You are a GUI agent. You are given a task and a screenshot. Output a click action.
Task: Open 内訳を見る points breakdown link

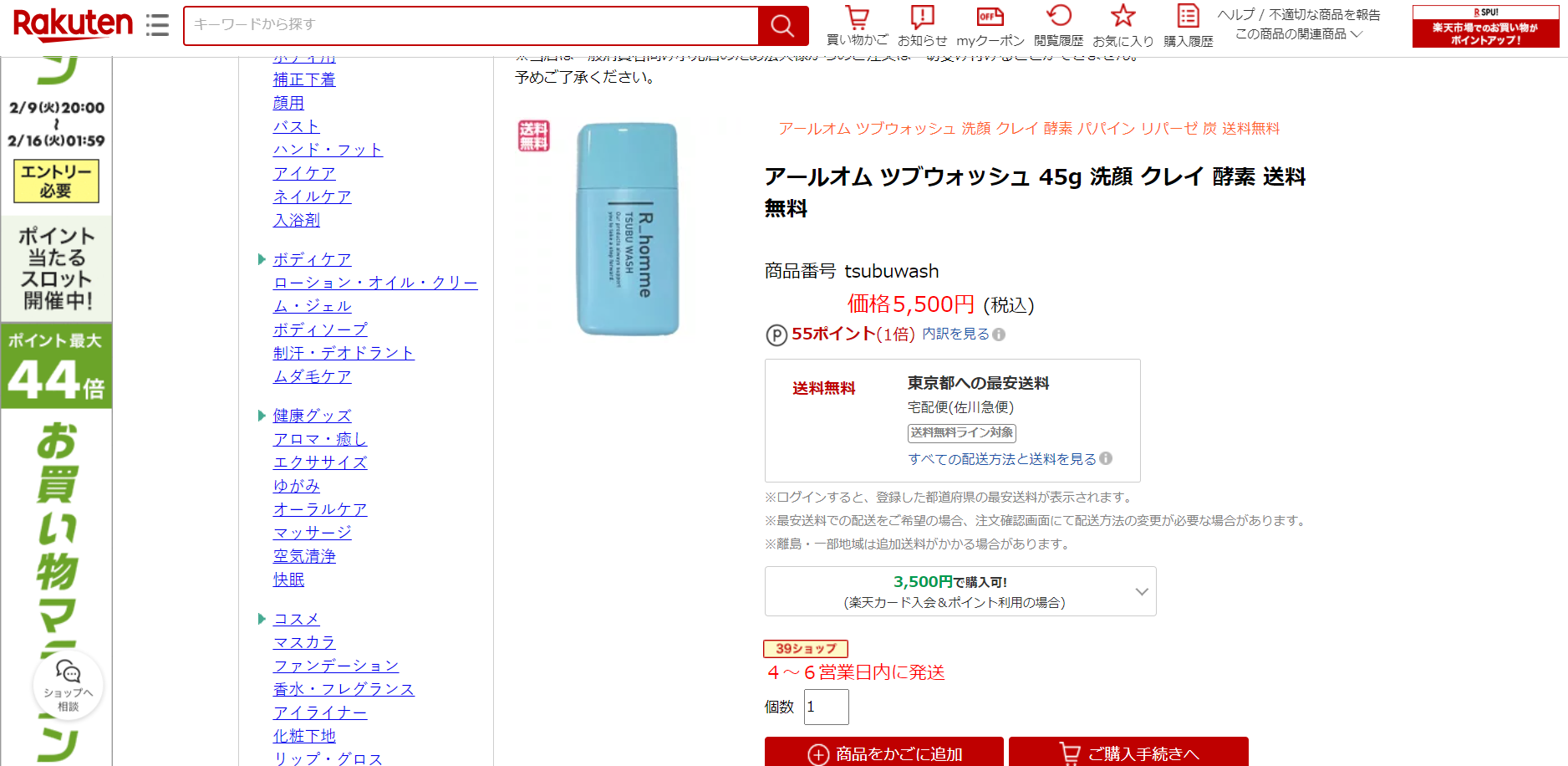tap(955, 334)
